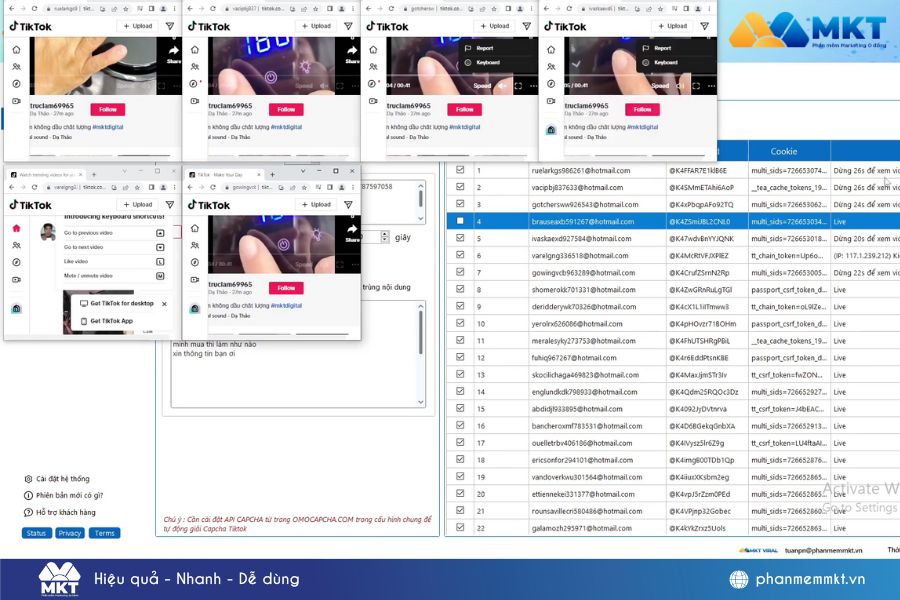Reload page in gotchersw browser window
900x600 pixels.
click(x=391, y=9)
